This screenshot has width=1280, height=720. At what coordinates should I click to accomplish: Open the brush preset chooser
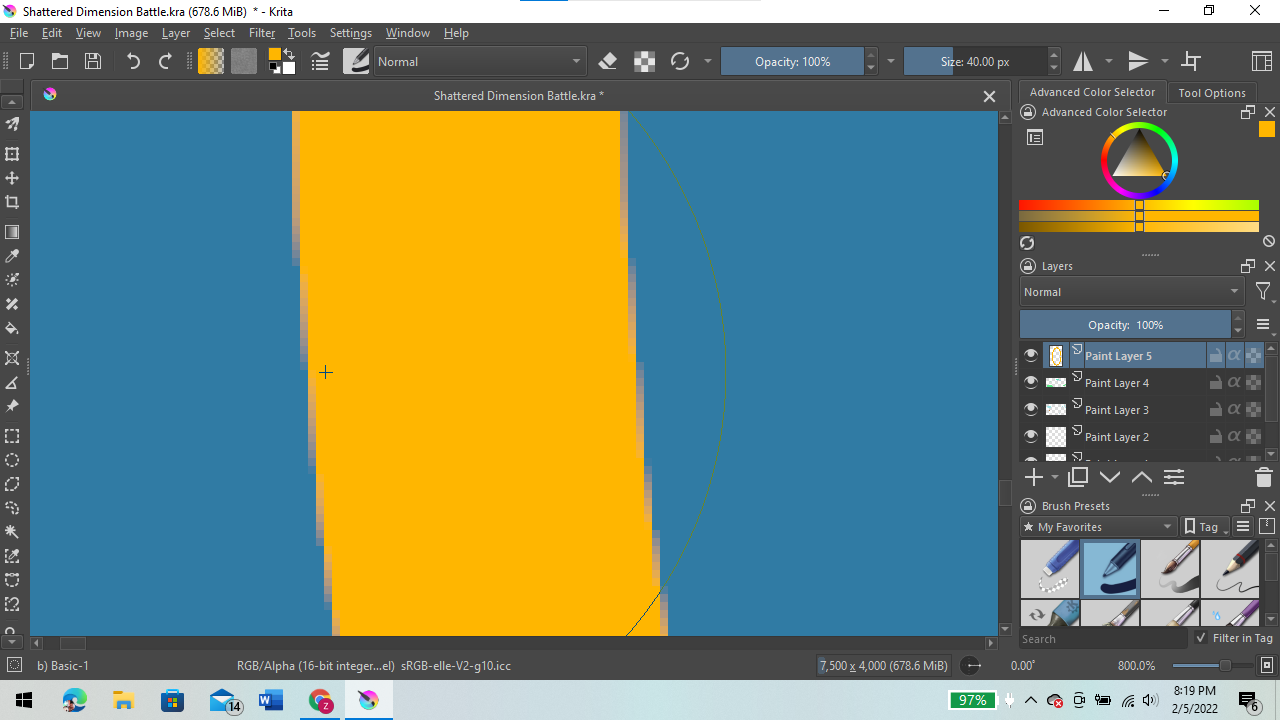pos(356,61)
